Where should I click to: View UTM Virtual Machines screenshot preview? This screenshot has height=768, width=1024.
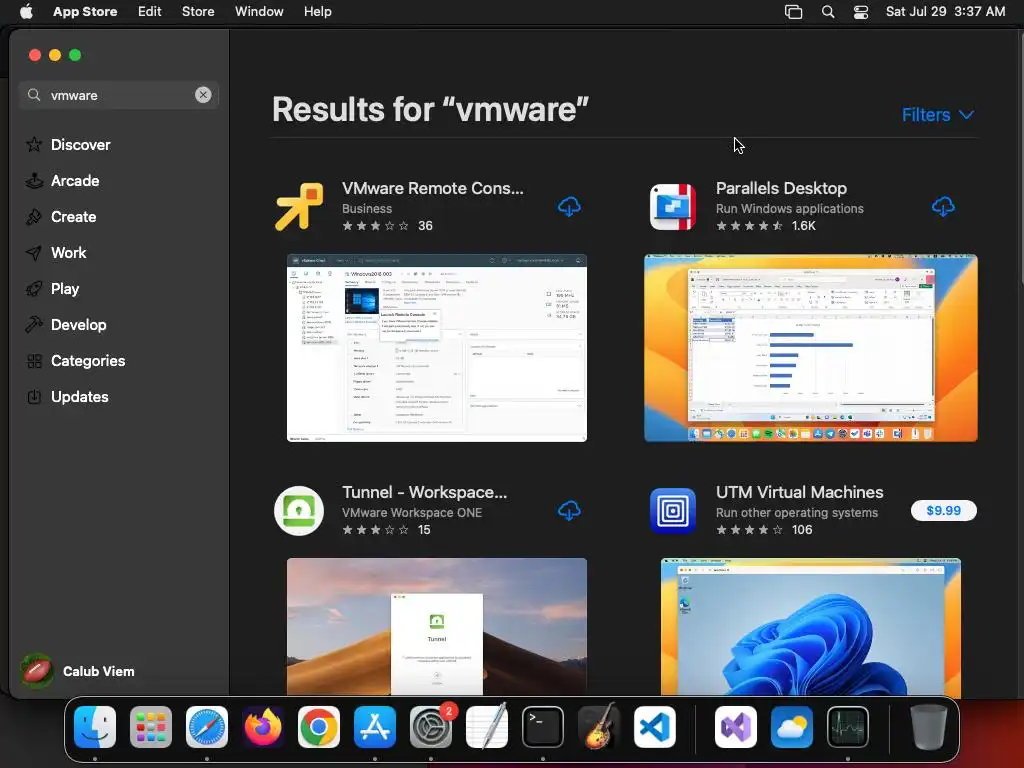tap(810, 626)
